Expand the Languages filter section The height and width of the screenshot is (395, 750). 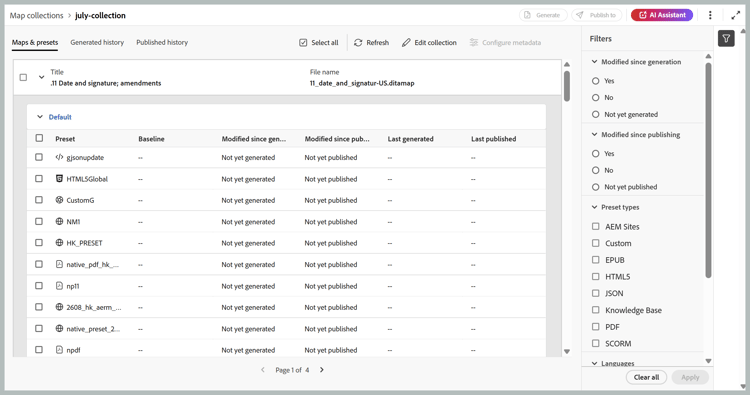(x=595, y=363)
